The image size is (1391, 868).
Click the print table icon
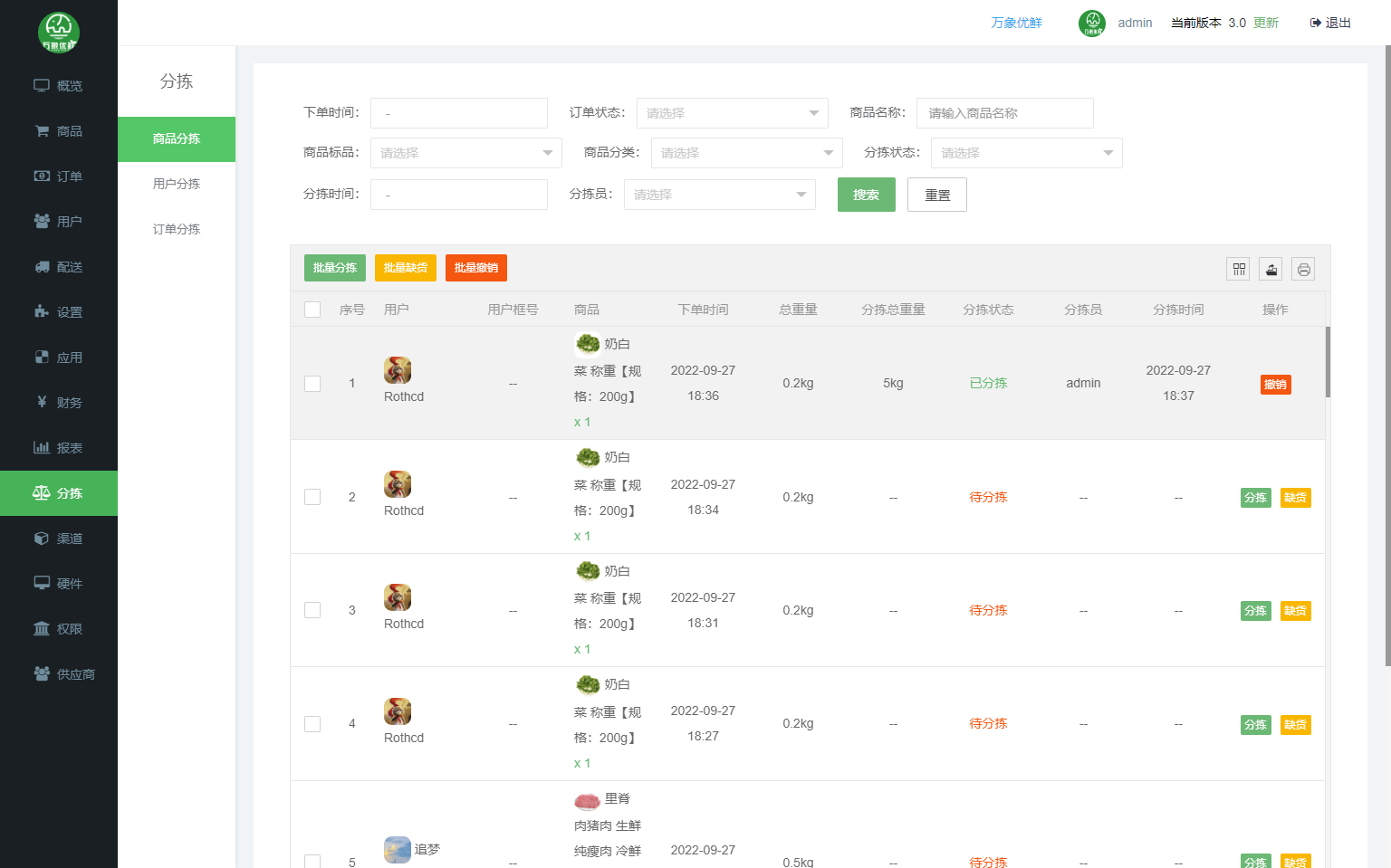1303,269
